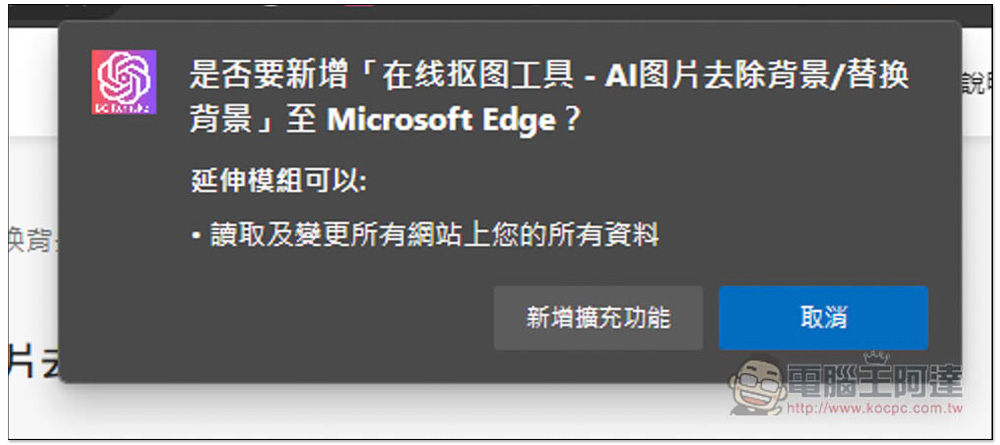Click the 延伸模組可以: label
The height and width of the screenshot is (445, 1000).
point(279,181)
